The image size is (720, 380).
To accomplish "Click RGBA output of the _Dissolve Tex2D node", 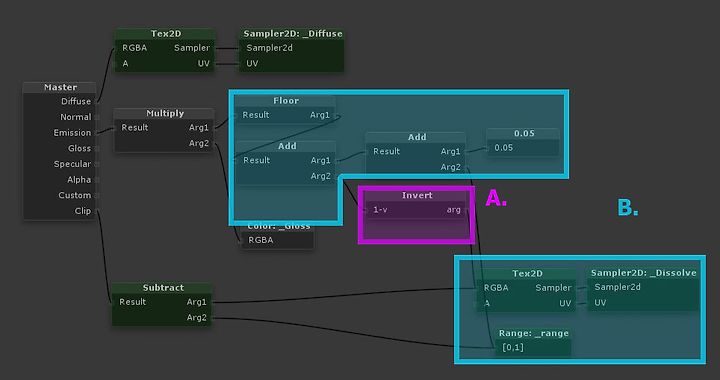I will (496, 288).
